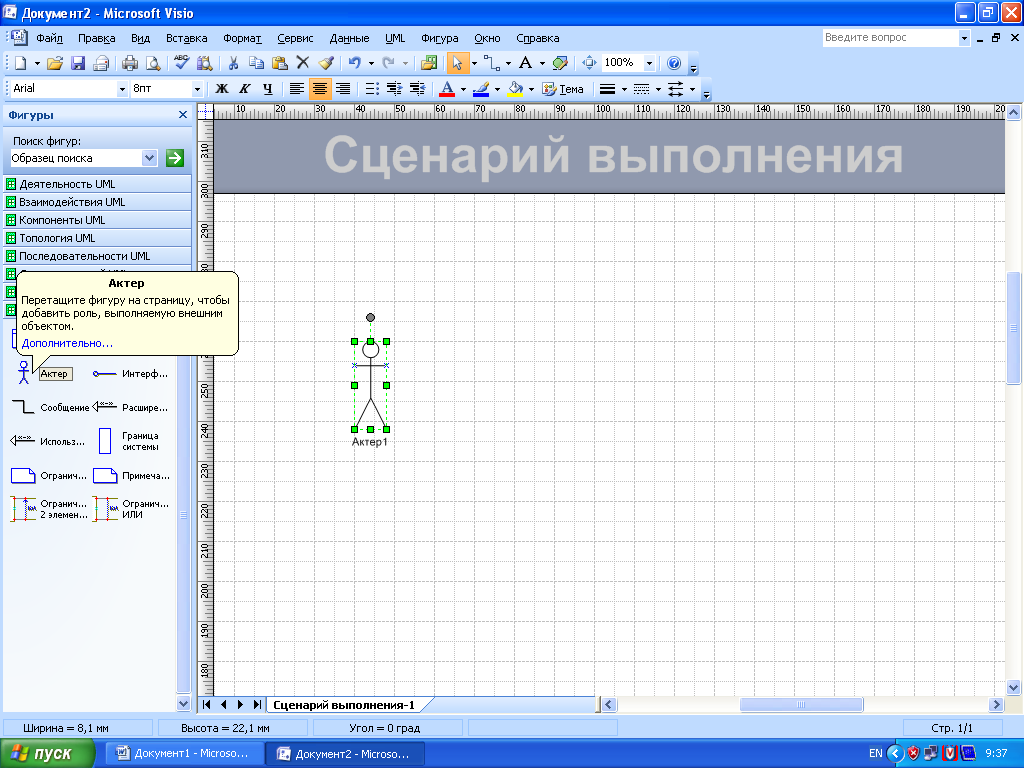
Task: Expand the font color dropdown arrow
Action: pyautogui.click(x=463, y=89)
